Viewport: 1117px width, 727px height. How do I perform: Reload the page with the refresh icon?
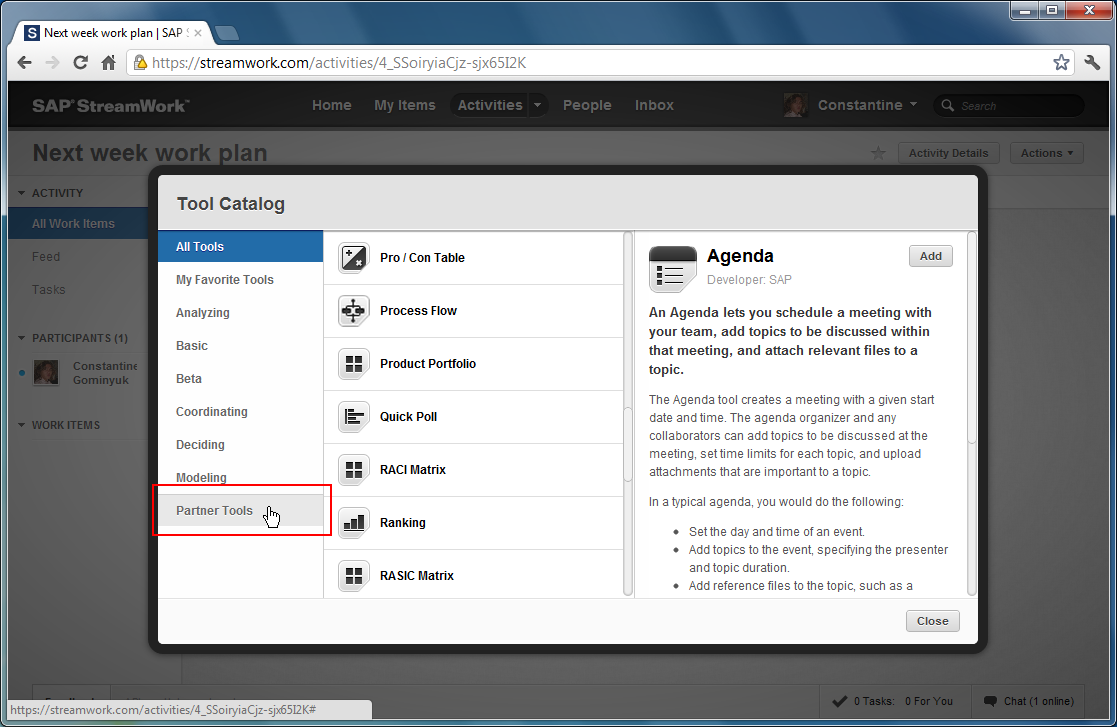[x=80, y=63]
